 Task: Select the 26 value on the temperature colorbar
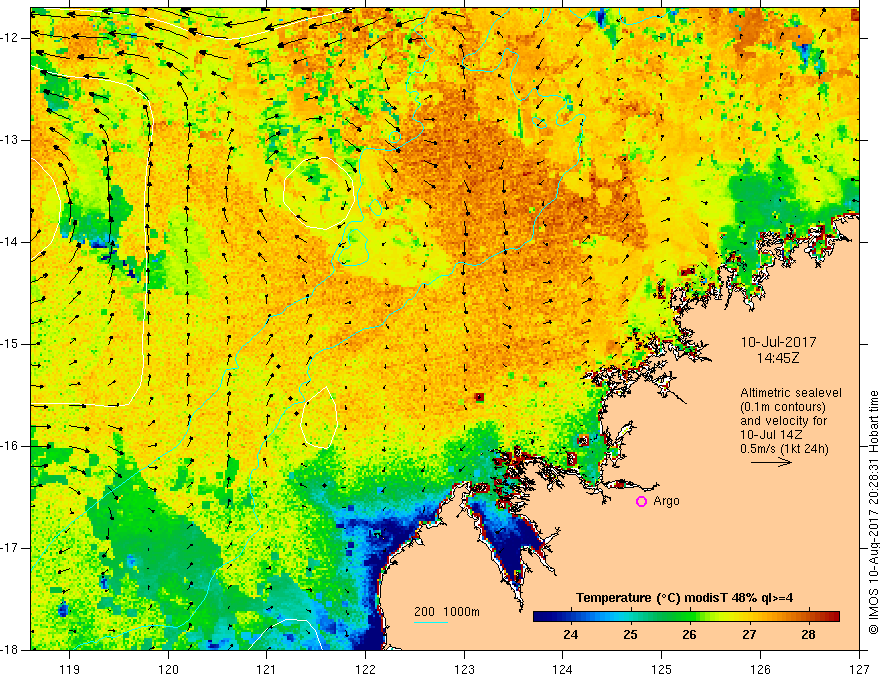(x=690, y=635)
